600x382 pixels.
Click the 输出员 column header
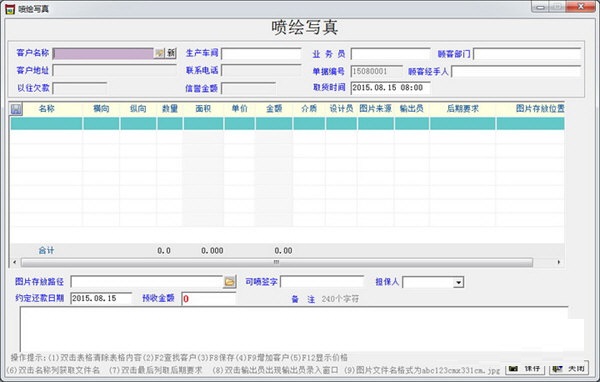(x=412, y=109)
